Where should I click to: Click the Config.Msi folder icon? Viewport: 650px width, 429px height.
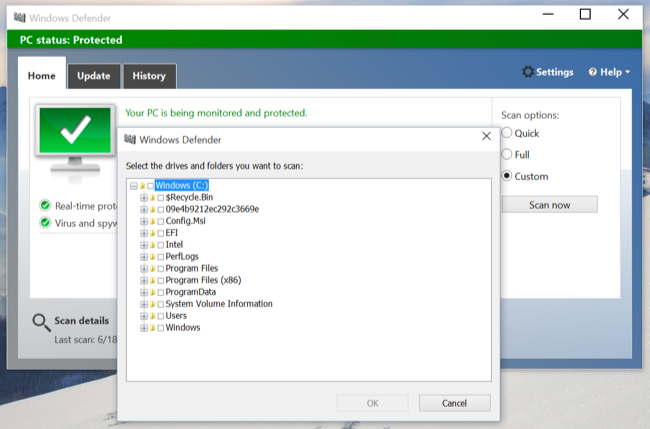click(x=152, y=221)
